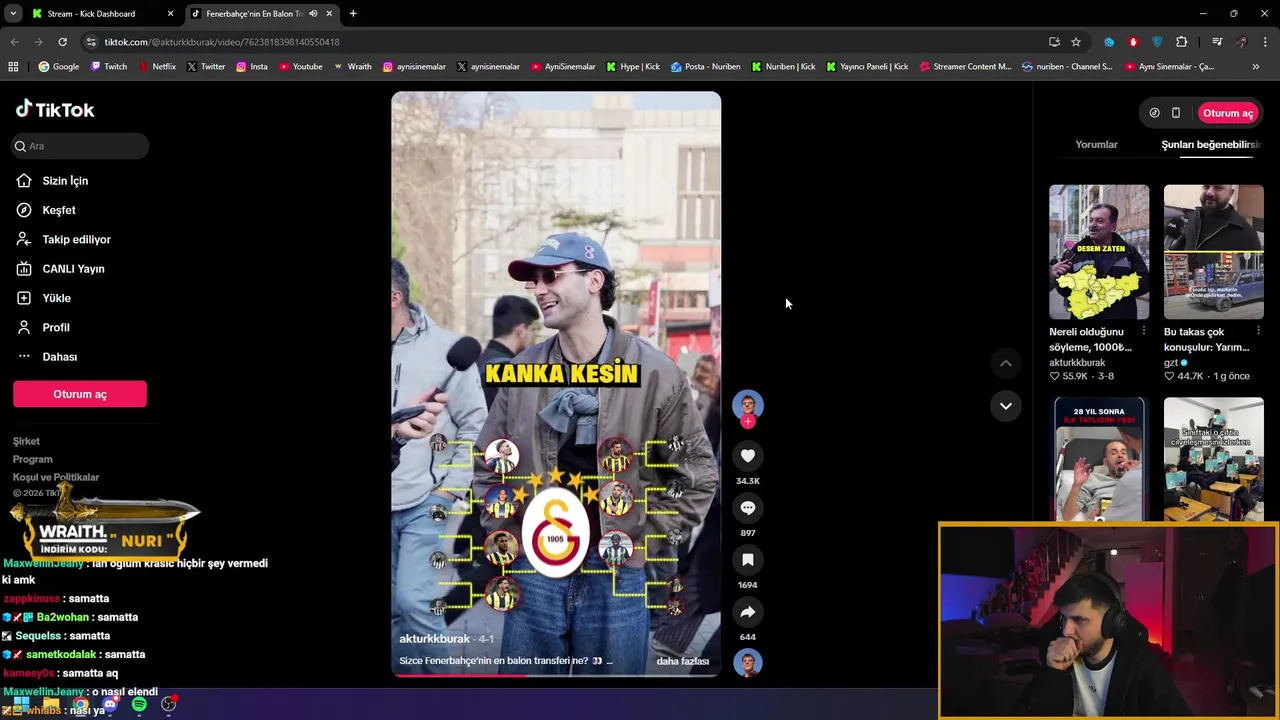Follow creator with red plus badge
Image resolution: width=1280 pixels, height=720 pixels.
tap(747, 422)
